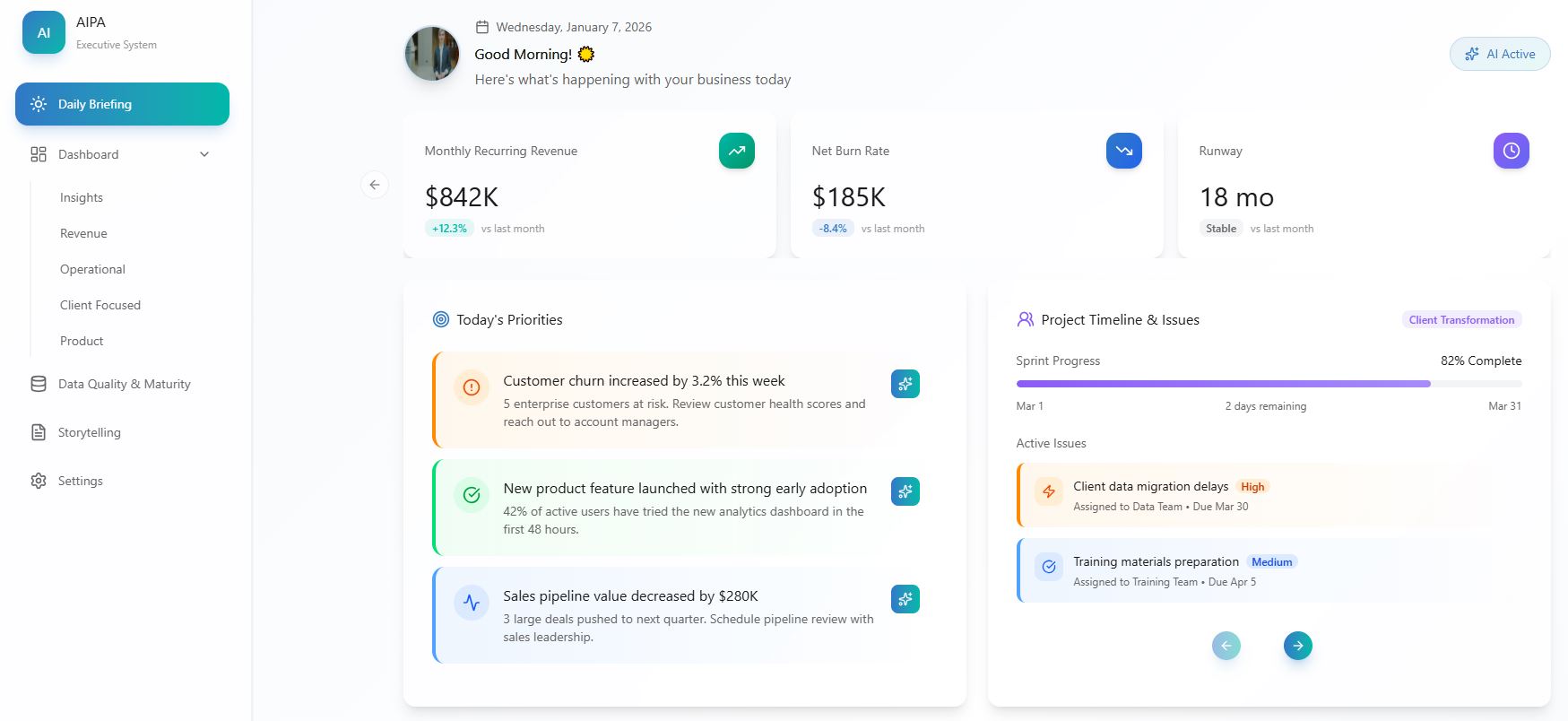Viewport: 1568px width, 721px height.
Task: Click the Net Burn Rate trend-down icon
Action: [1123, 151]
